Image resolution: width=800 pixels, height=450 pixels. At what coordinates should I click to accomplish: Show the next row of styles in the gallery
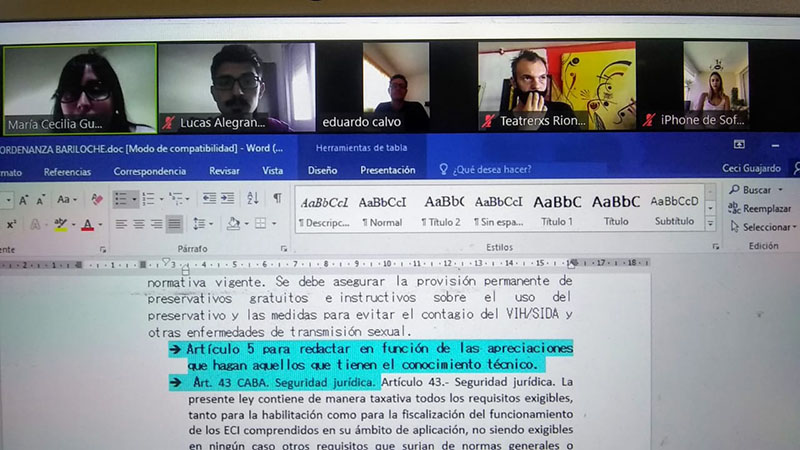(x=710, y=208)
